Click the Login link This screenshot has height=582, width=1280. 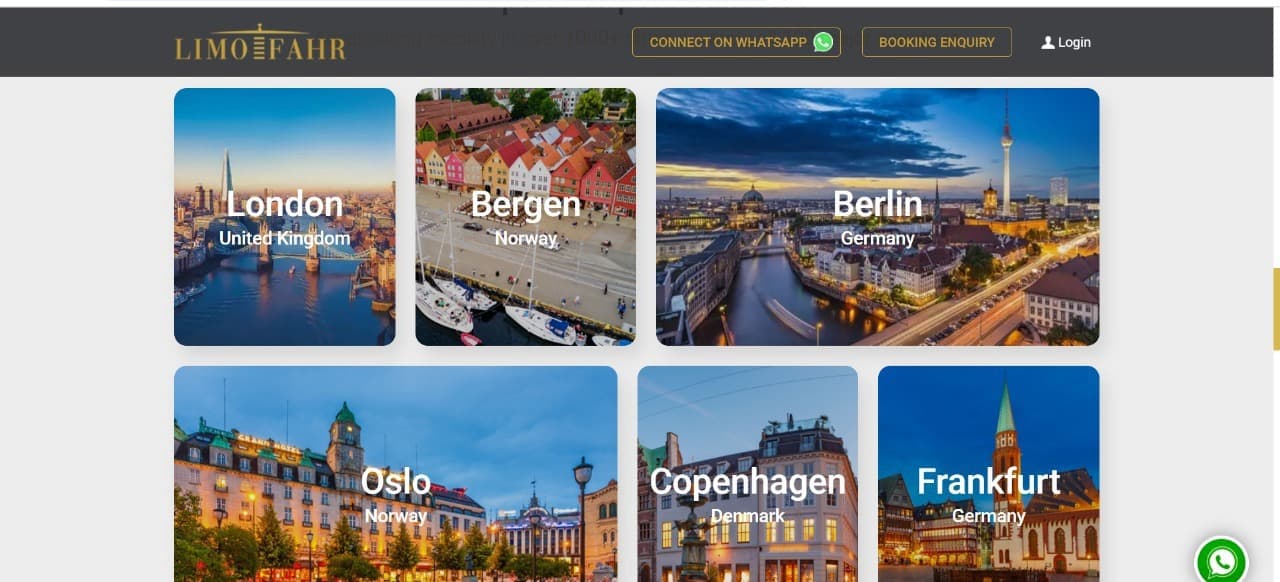click(x=1066, y=43)
